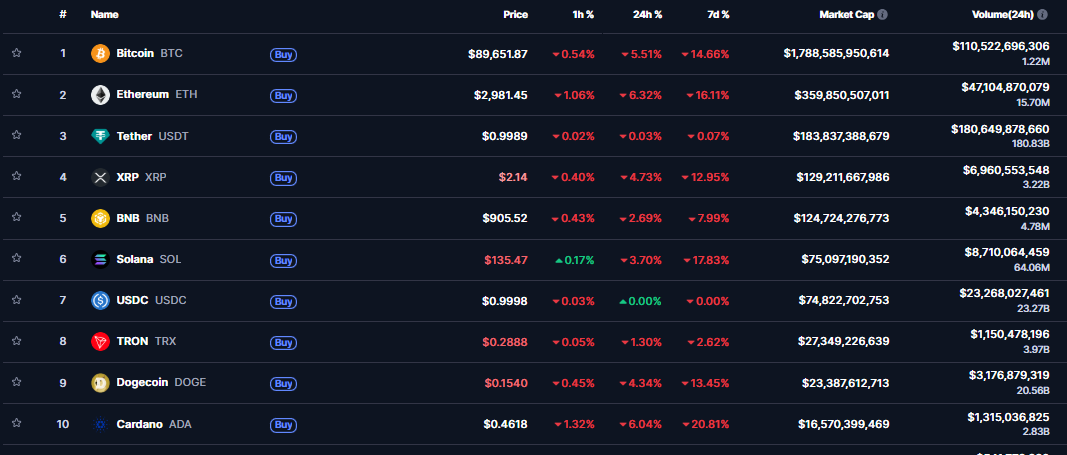Viewport: 1067px width, 455px height.
Task: Open the USDC coin name link
Action: 134,300
